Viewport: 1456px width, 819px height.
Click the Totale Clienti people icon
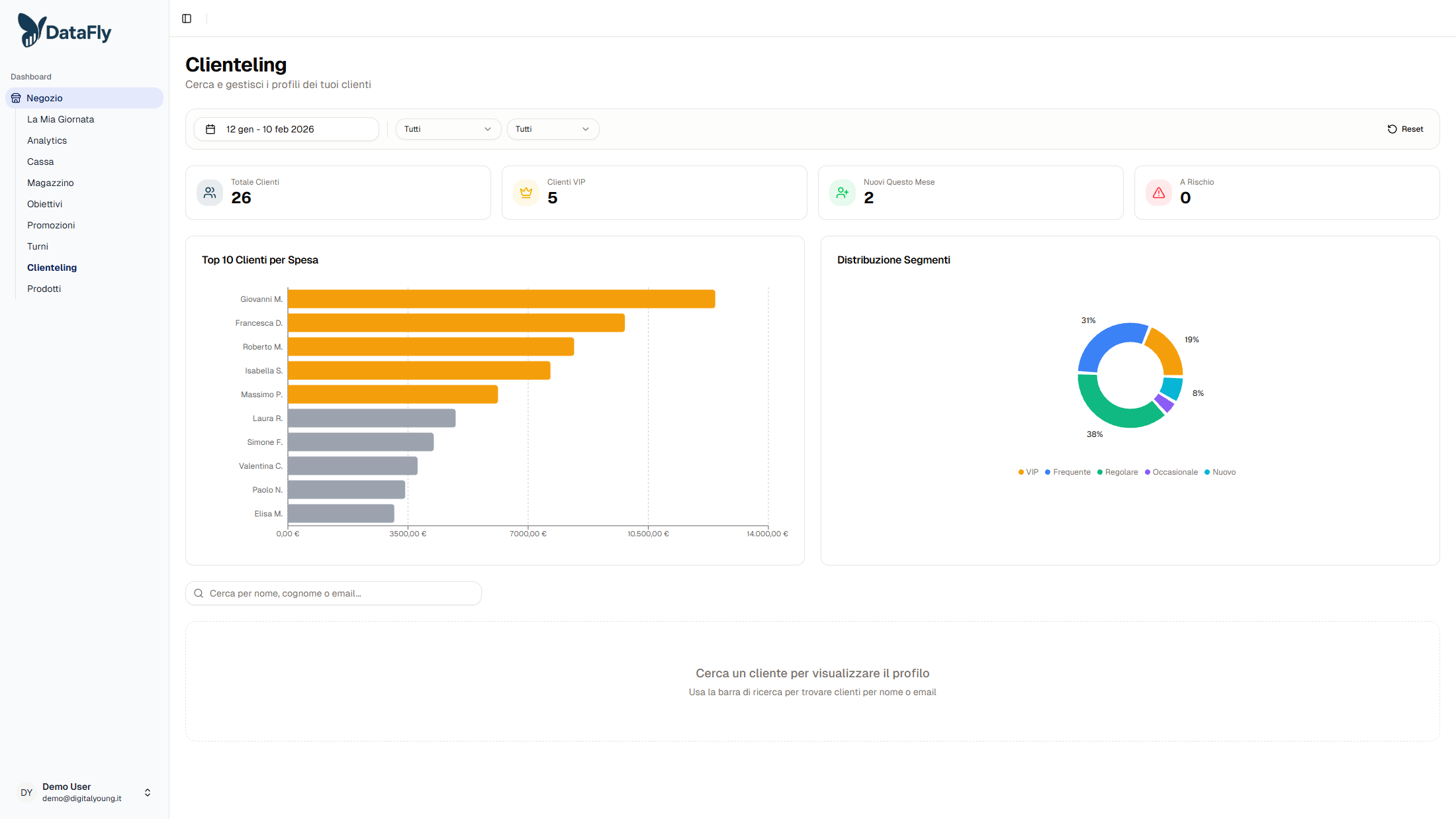(210, 193)
